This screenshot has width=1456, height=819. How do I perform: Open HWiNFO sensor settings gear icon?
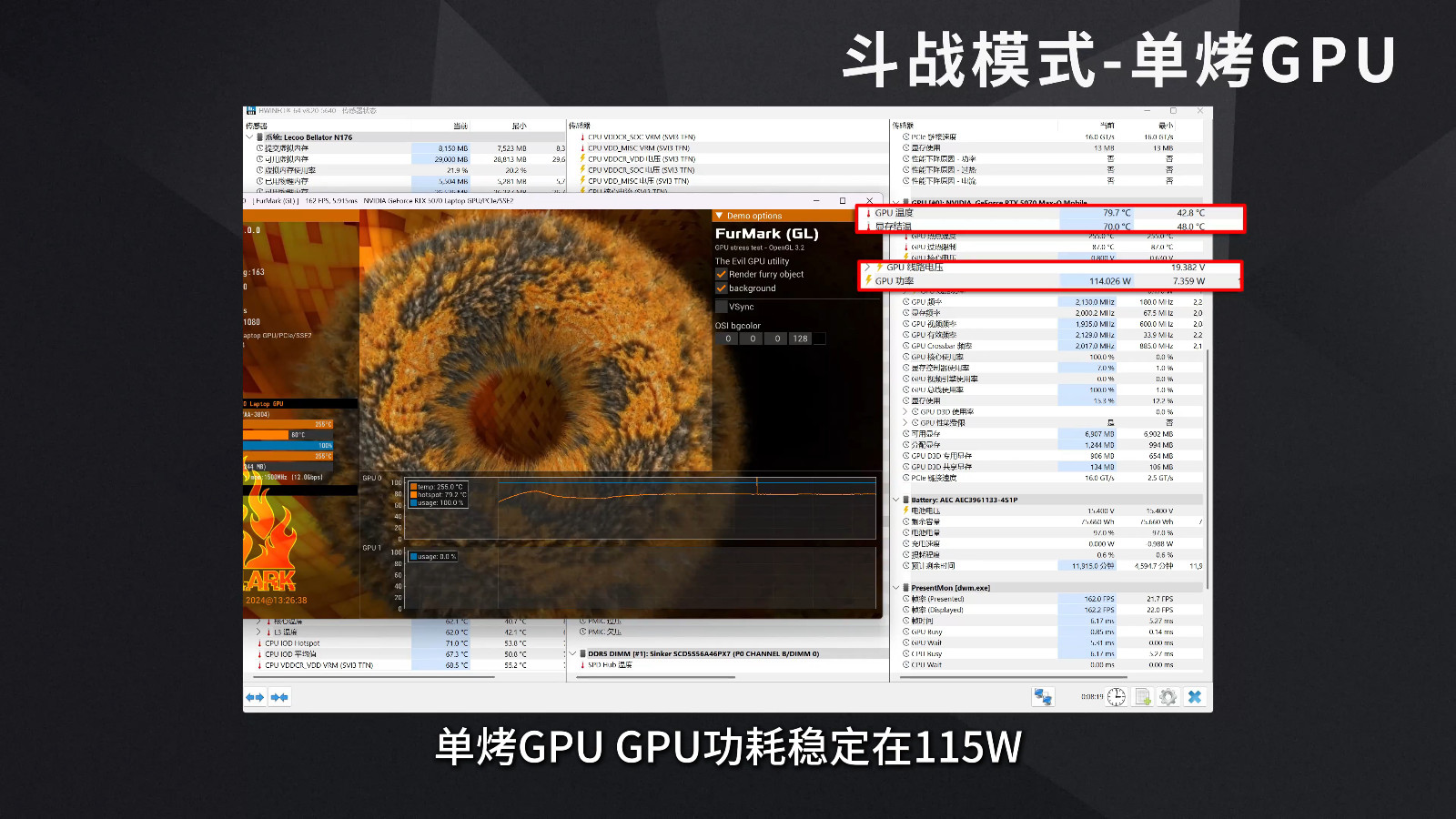[1168, 697]
